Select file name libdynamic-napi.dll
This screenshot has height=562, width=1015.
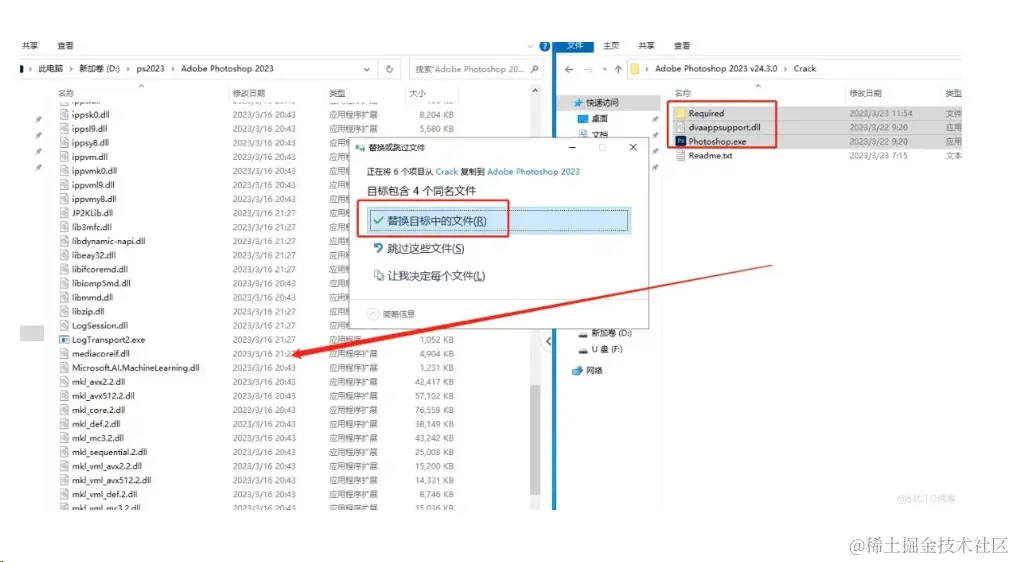click(108, 241)
